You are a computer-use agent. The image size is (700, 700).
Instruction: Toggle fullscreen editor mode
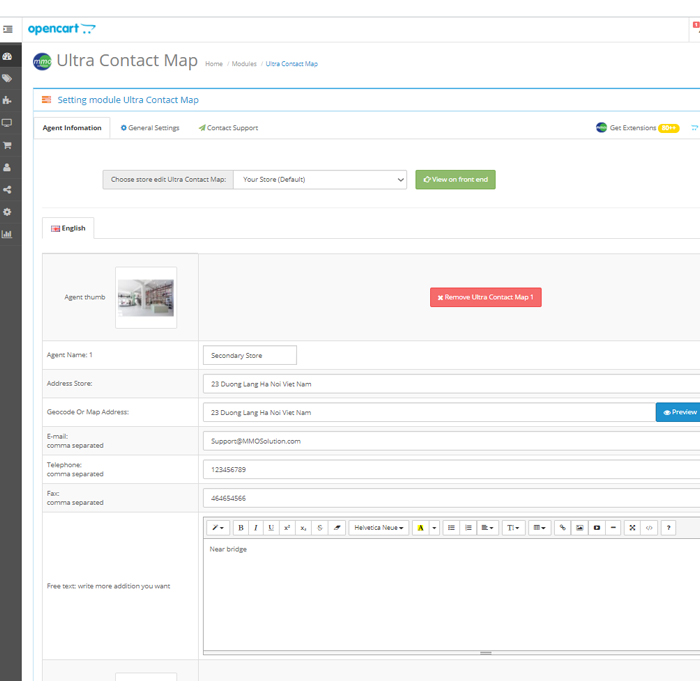[x=632, y=528]
